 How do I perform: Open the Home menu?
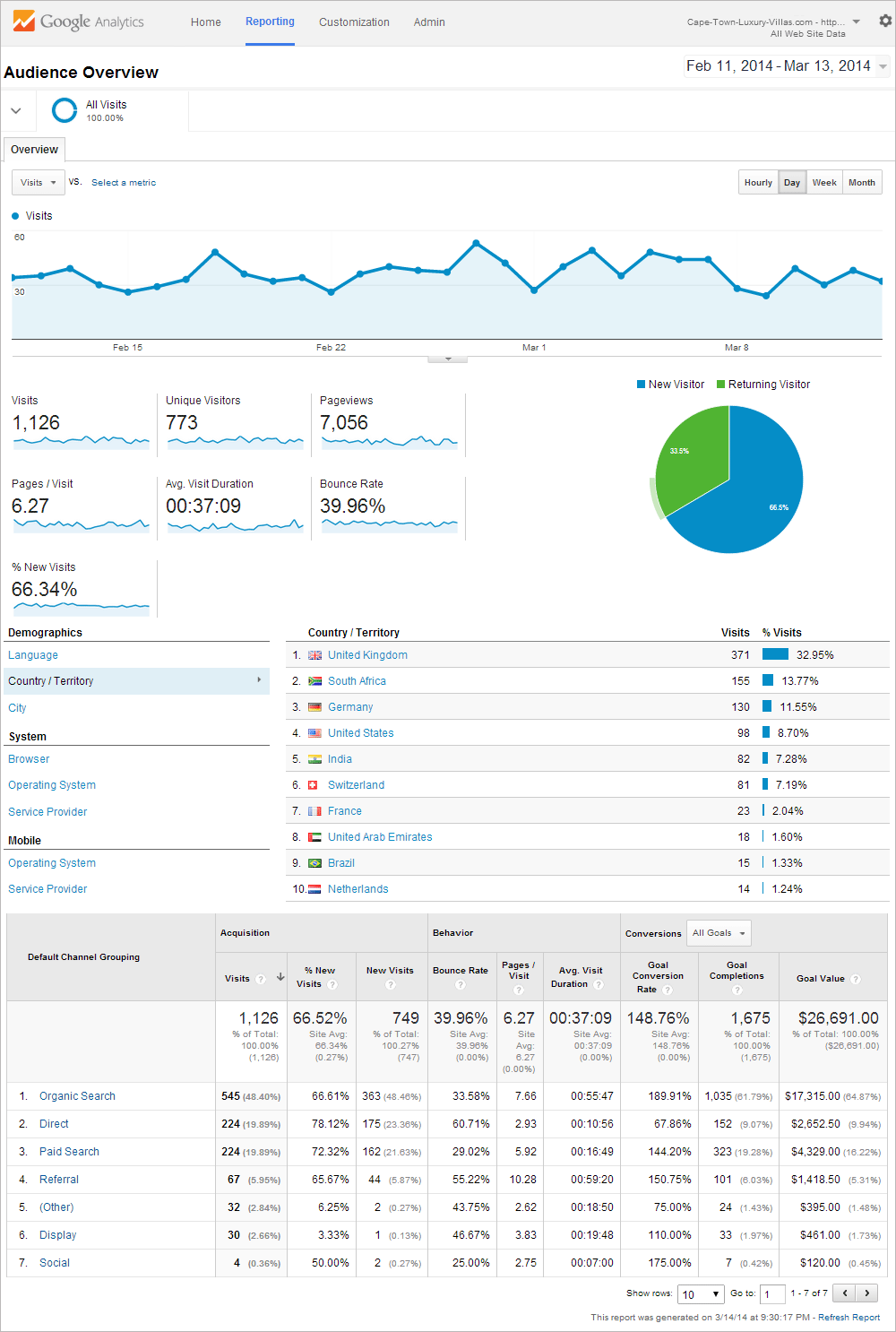[206, 22]
